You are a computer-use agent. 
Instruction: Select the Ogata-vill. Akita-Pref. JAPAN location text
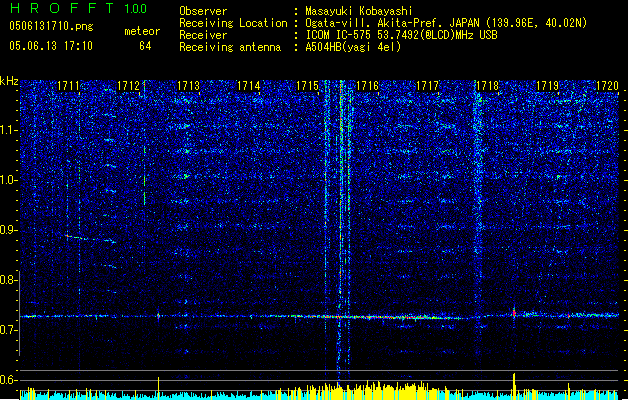(x=446, y=23)
